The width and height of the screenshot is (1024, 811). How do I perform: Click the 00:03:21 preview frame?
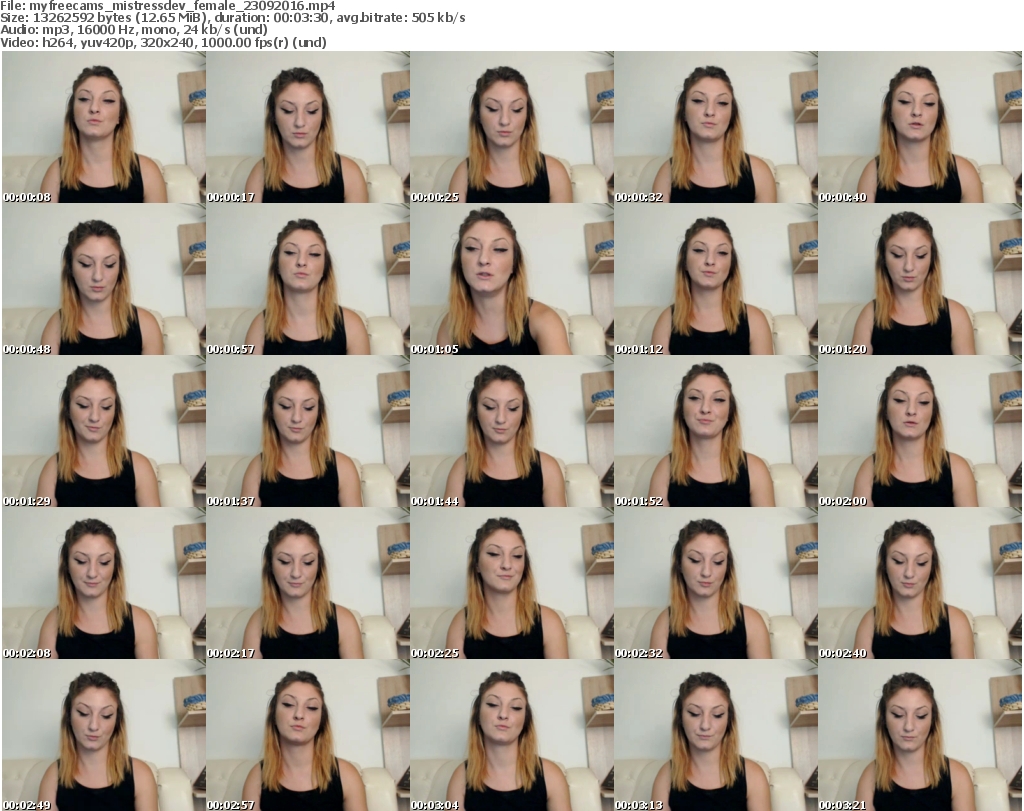tap(920, 735)
